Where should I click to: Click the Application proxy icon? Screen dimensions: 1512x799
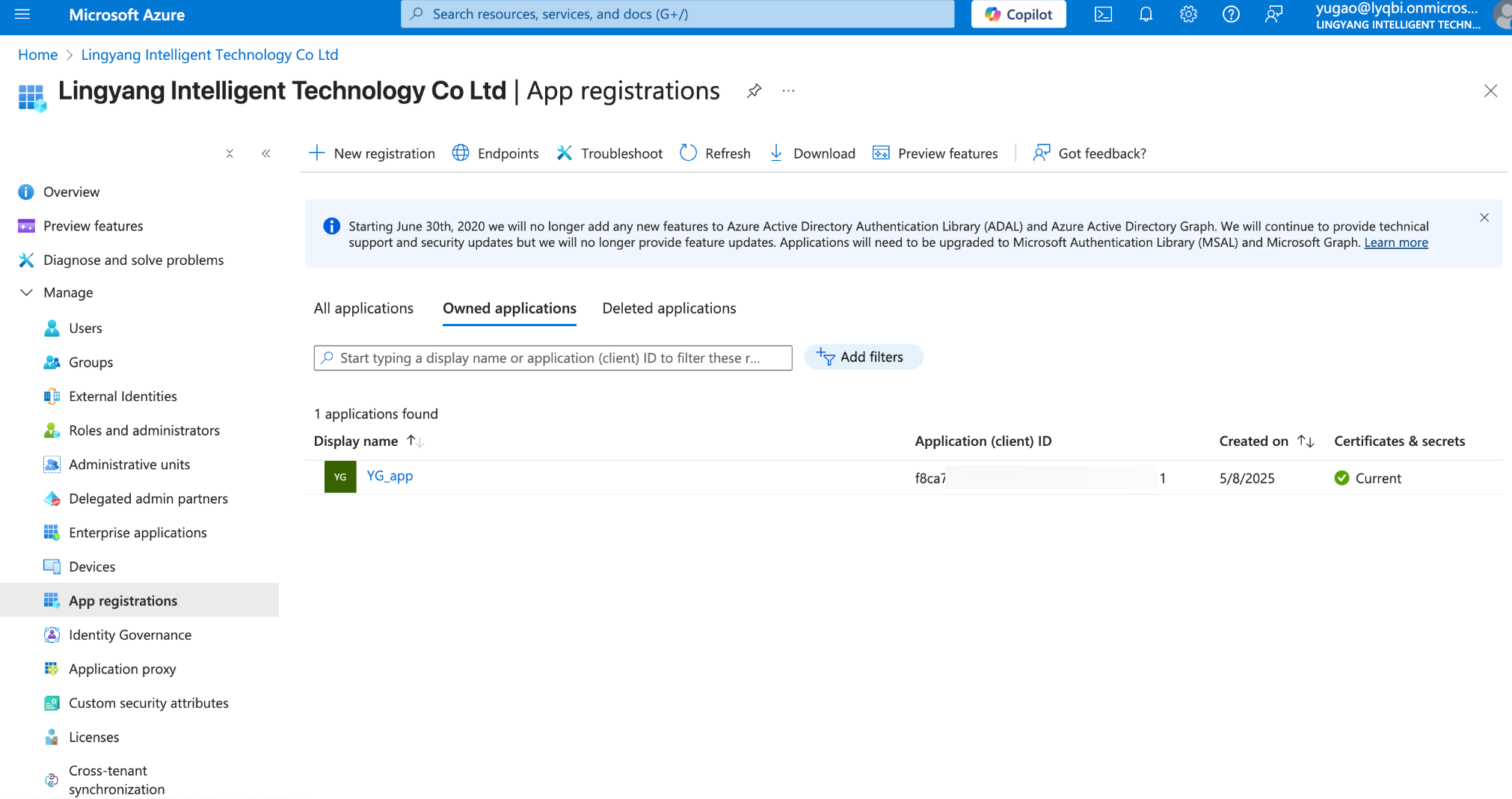click(52, 669)
